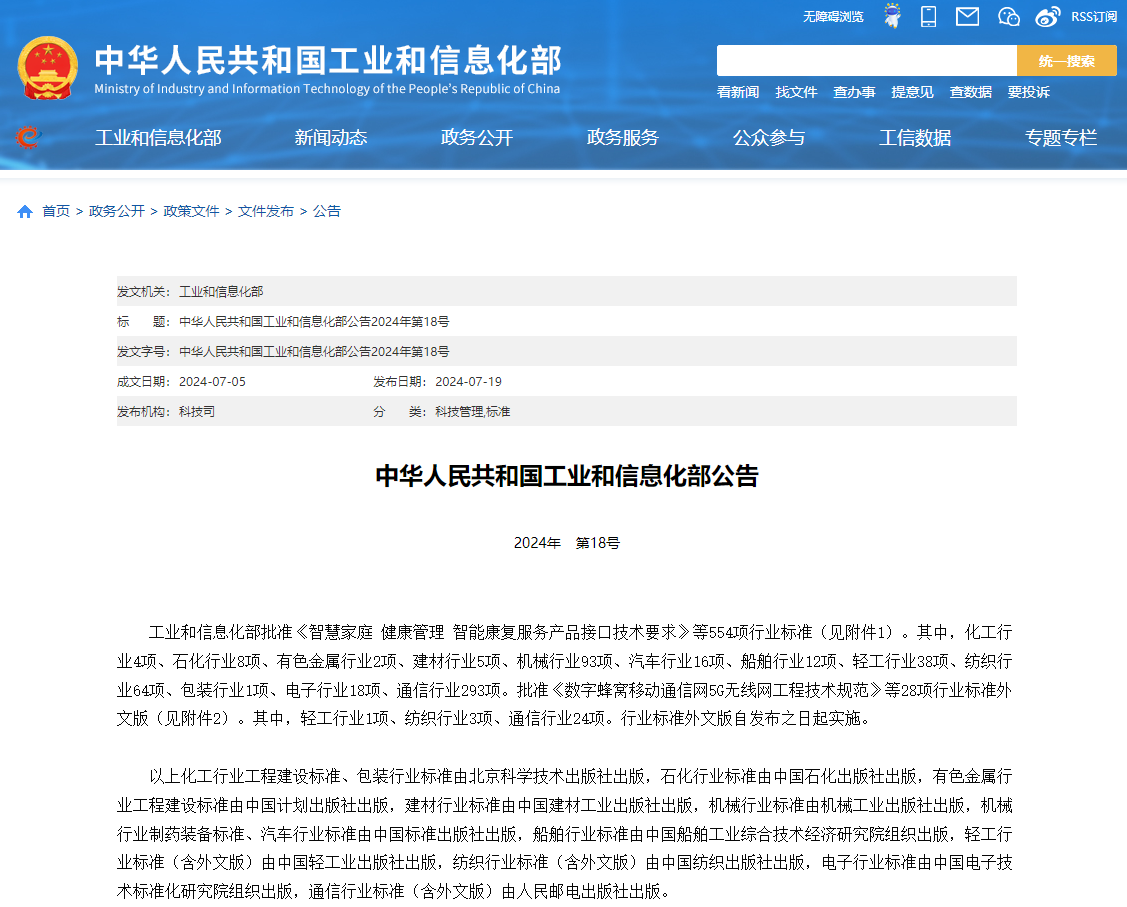The image size is (1127, 907).
Task: Open the 政务服务 menu
Action: pos(623,138)
